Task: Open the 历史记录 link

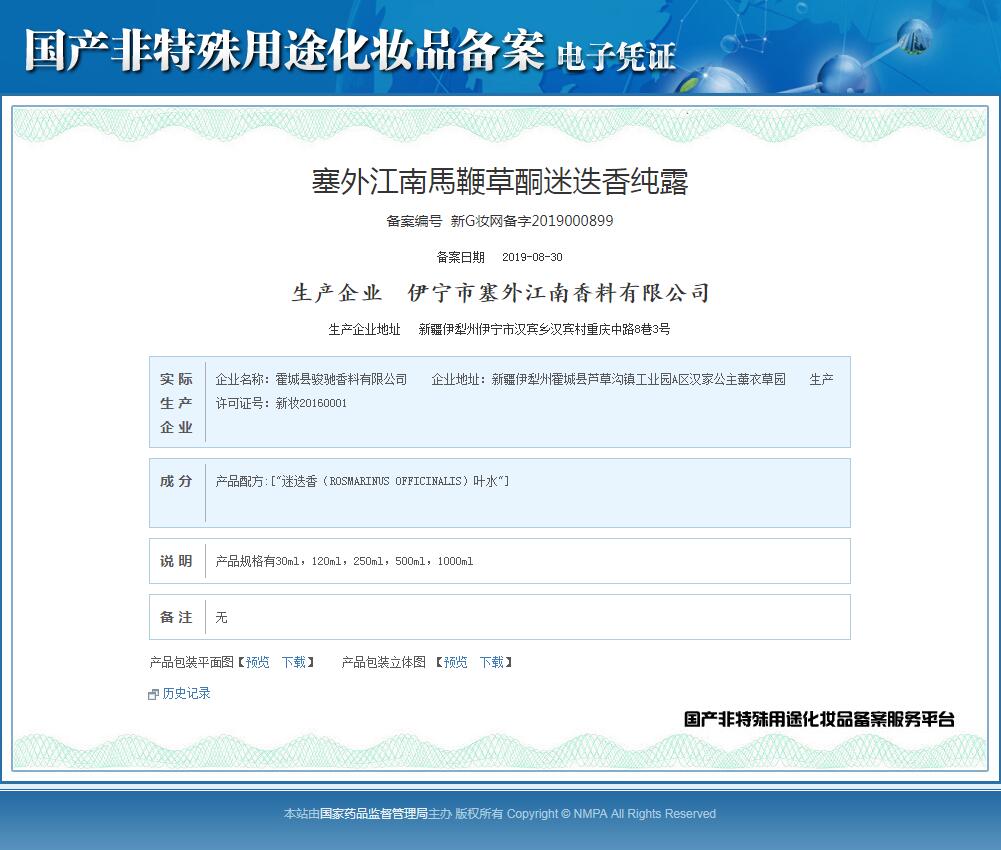Action: (x=186, y=694)
